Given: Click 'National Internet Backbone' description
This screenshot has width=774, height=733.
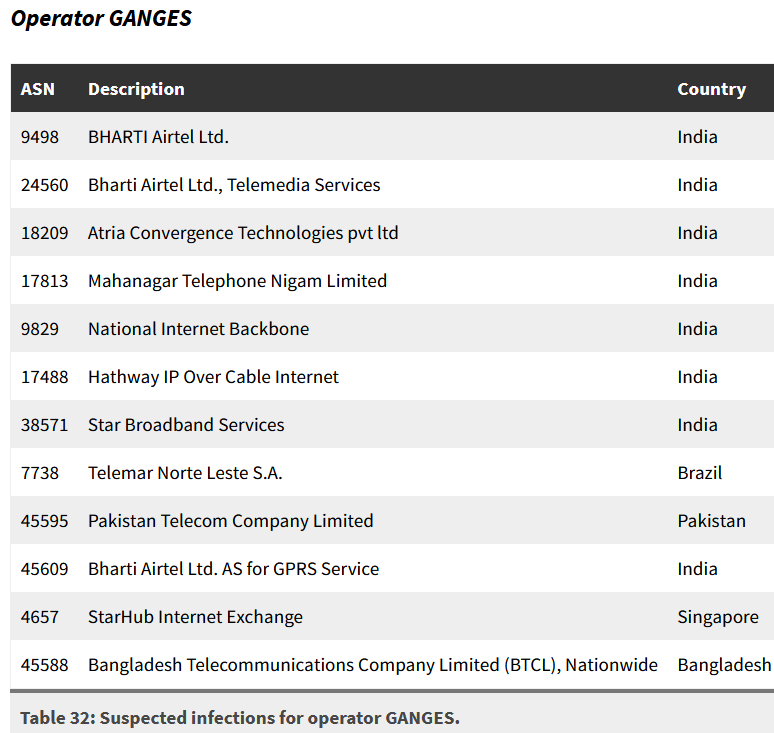Looking at the screenshot, I should 198,329.
